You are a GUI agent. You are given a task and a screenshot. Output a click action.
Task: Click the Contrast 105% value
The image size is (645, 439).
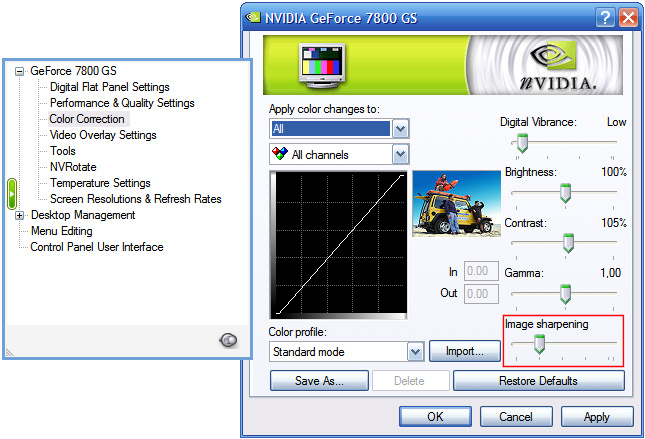point(614,223)
